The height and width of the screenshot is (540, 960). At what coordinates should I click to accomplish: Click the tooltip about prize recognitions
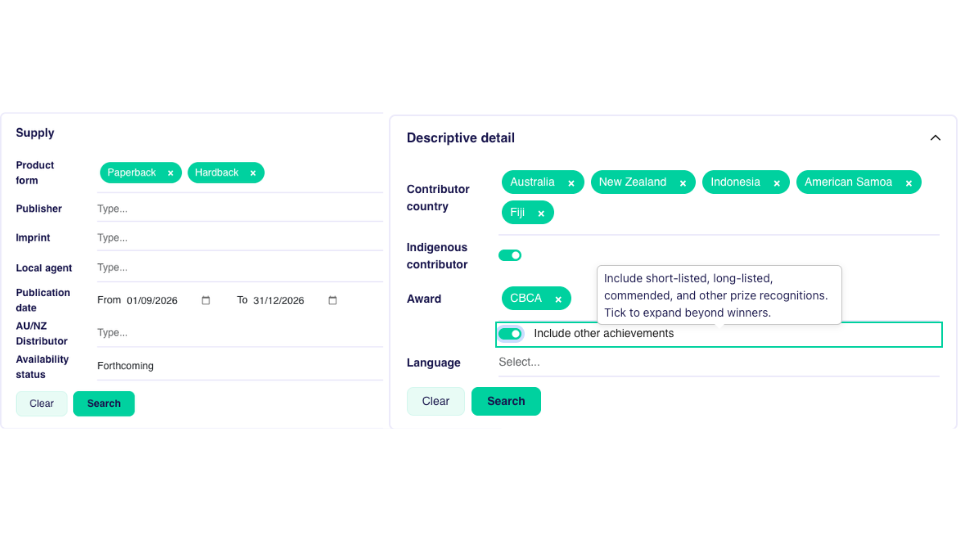(719, 295)
